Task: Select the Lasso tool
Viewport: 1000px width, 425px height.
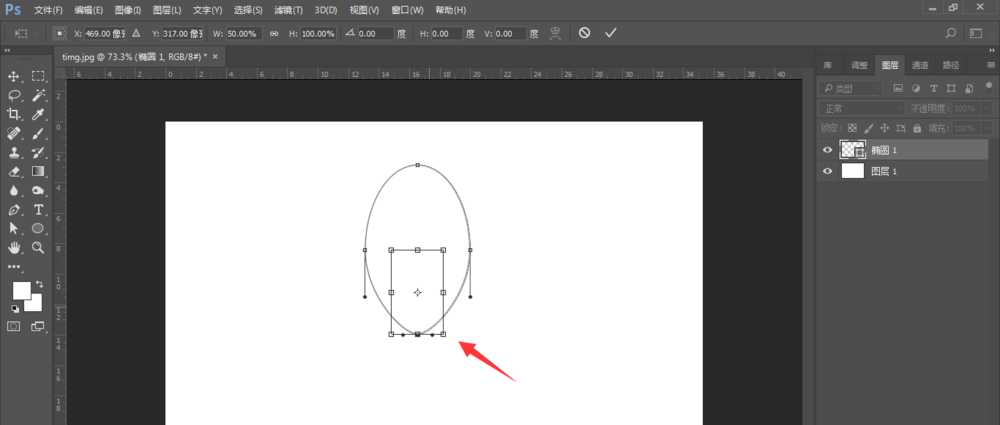Action: coord(14,95)
